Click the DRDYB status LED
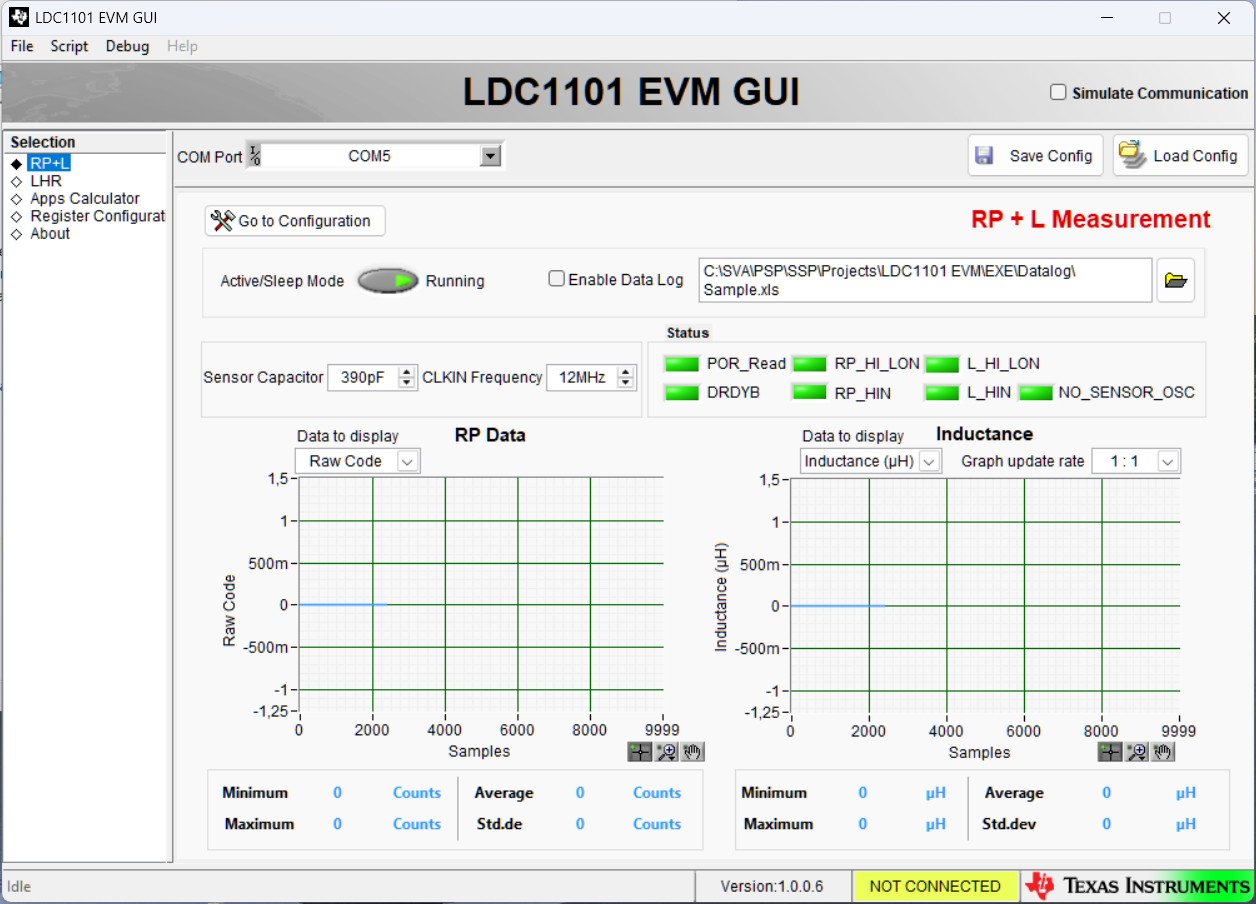This screenshot has height=904, width=1256. (x=682, y=392)
